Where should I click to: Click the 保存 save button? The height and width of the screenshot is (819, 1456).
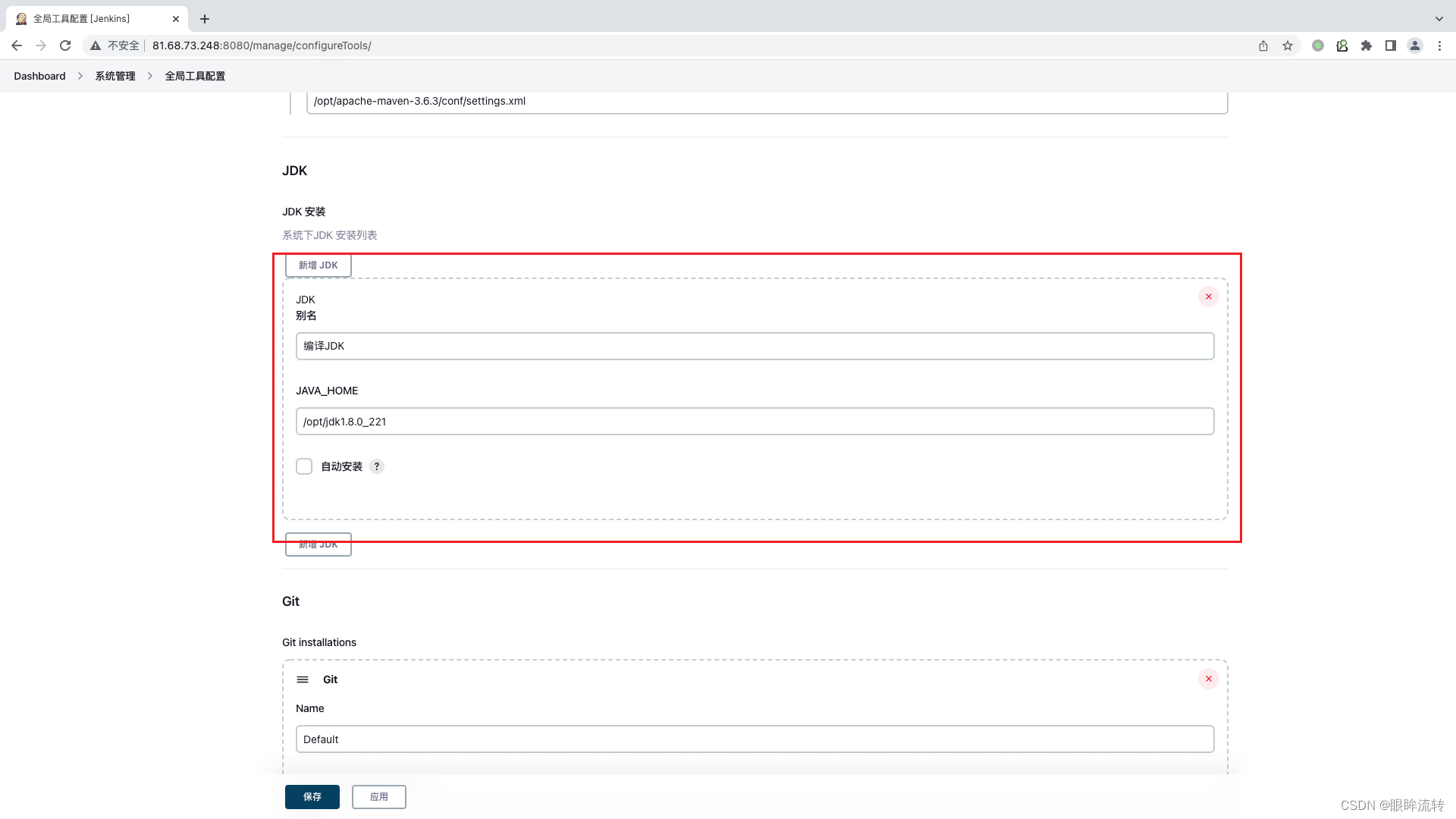point(312,797)
